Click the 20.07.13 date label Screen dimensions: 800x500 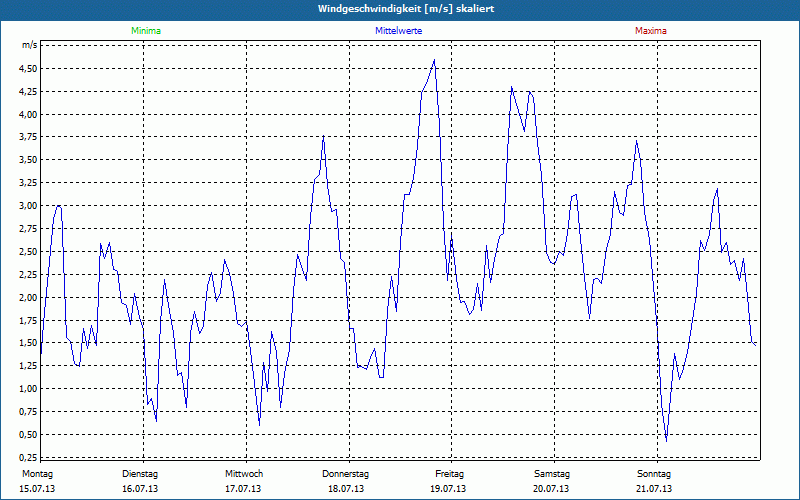[x=551, y=489]
